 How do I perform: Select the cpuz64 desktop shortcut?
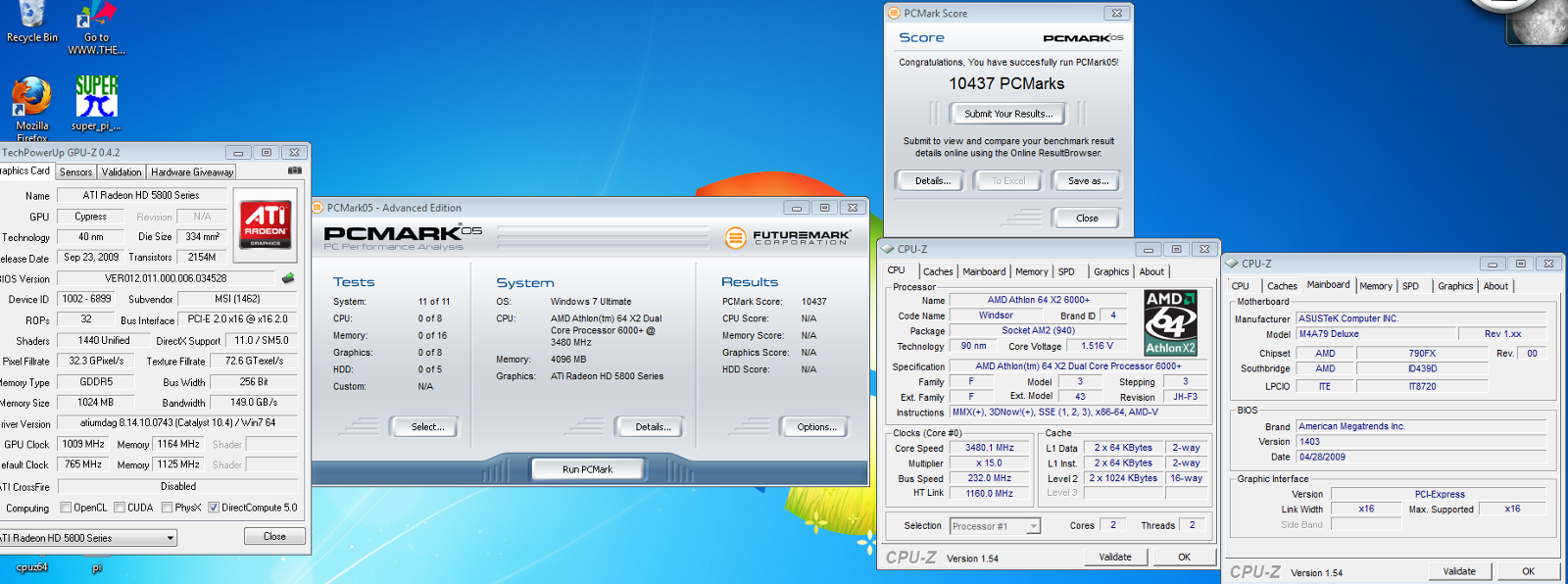tap(31, 567)
